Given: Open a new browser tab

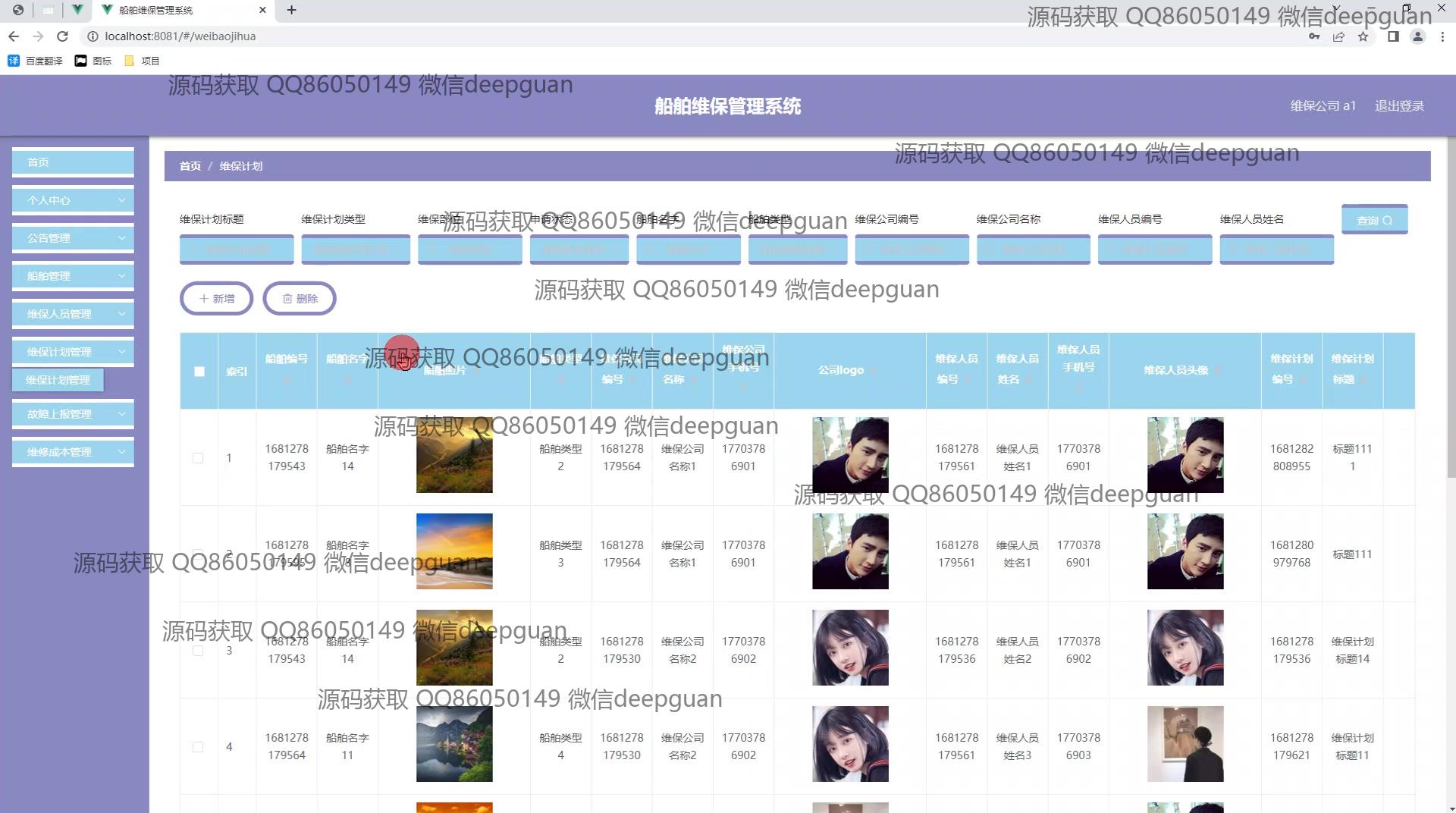Looking at the screenshot, I should pos(291,10).
